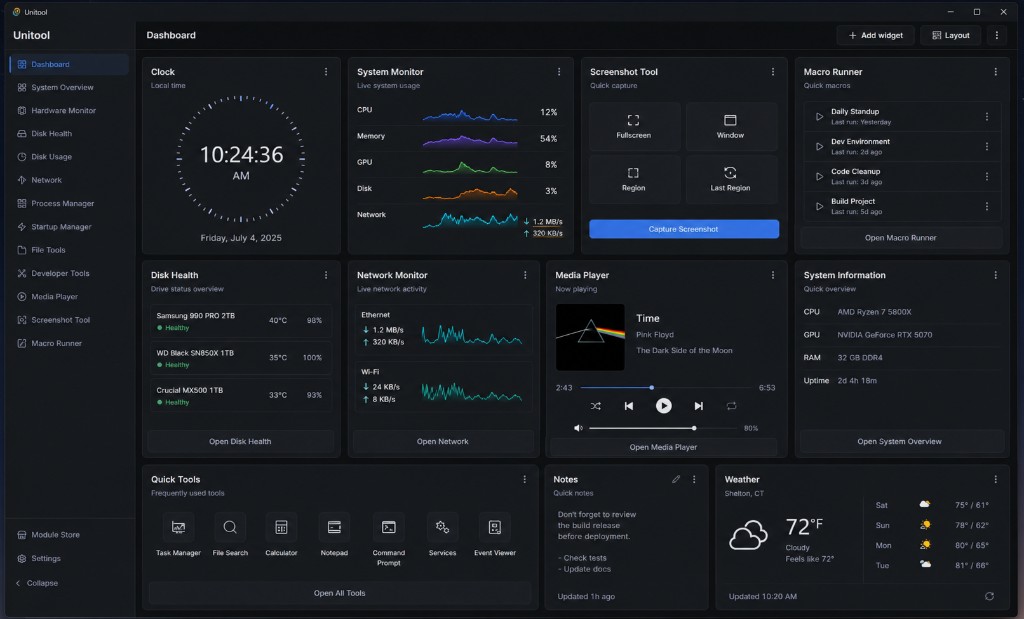This screenshot has height=619, width=1024.
Task: Click Open Media Player button
Action: [x=663, y=447]
